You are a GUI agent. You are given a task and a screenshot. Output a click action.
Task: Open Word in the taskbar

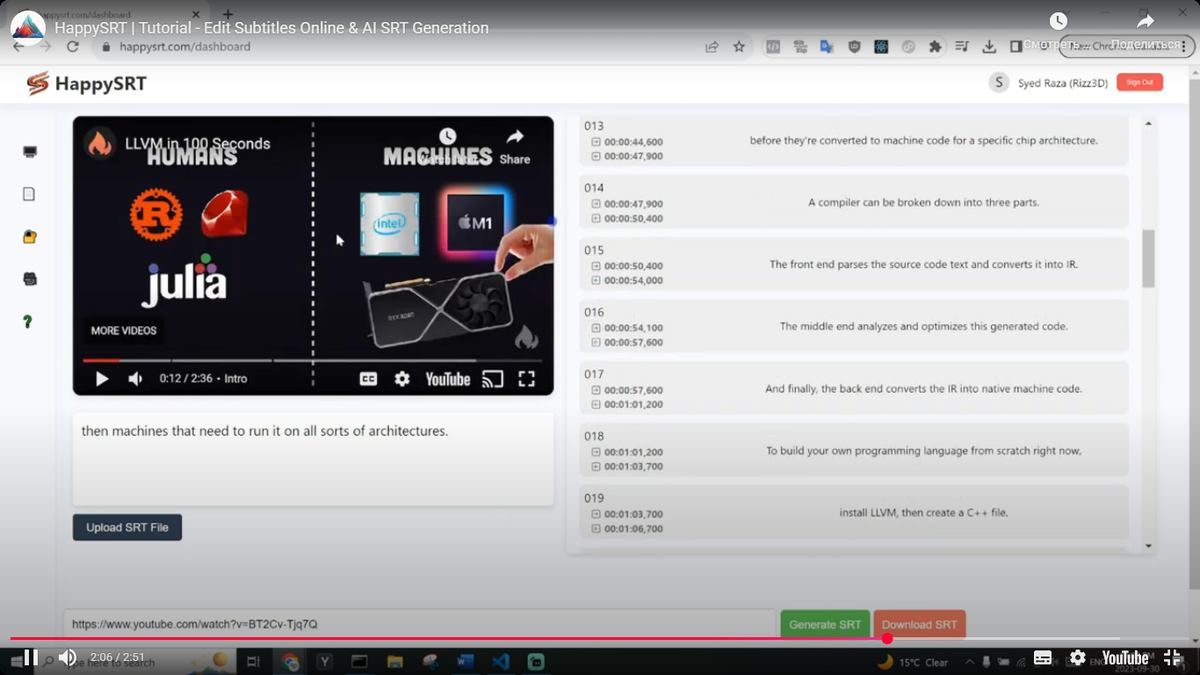click(465, 662)
